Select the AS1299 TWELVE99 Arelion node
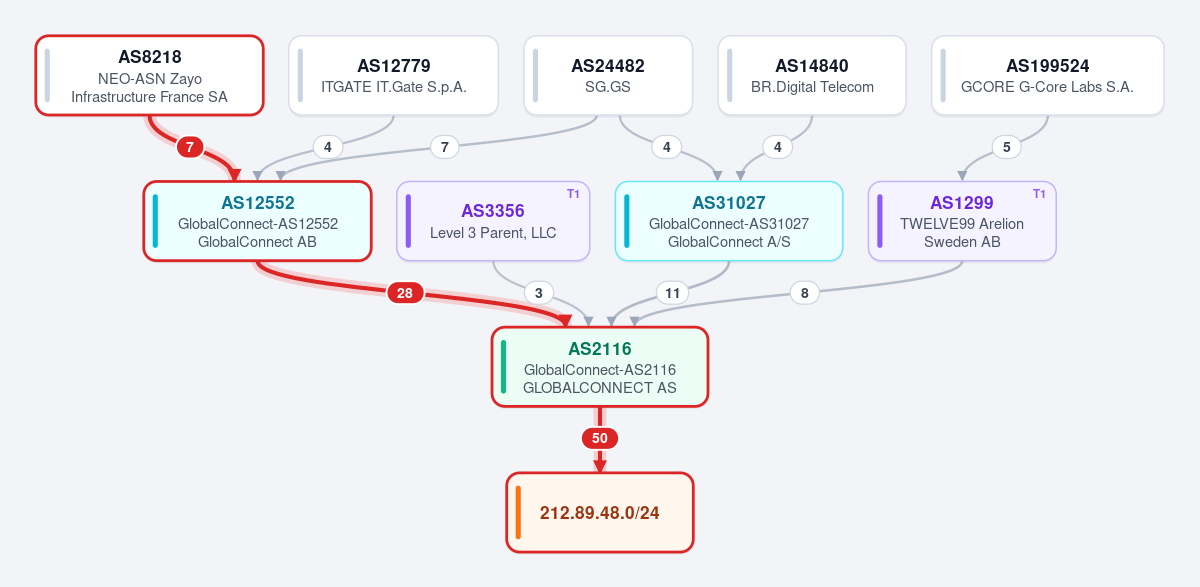1200x587 pixels. (962, 221)
